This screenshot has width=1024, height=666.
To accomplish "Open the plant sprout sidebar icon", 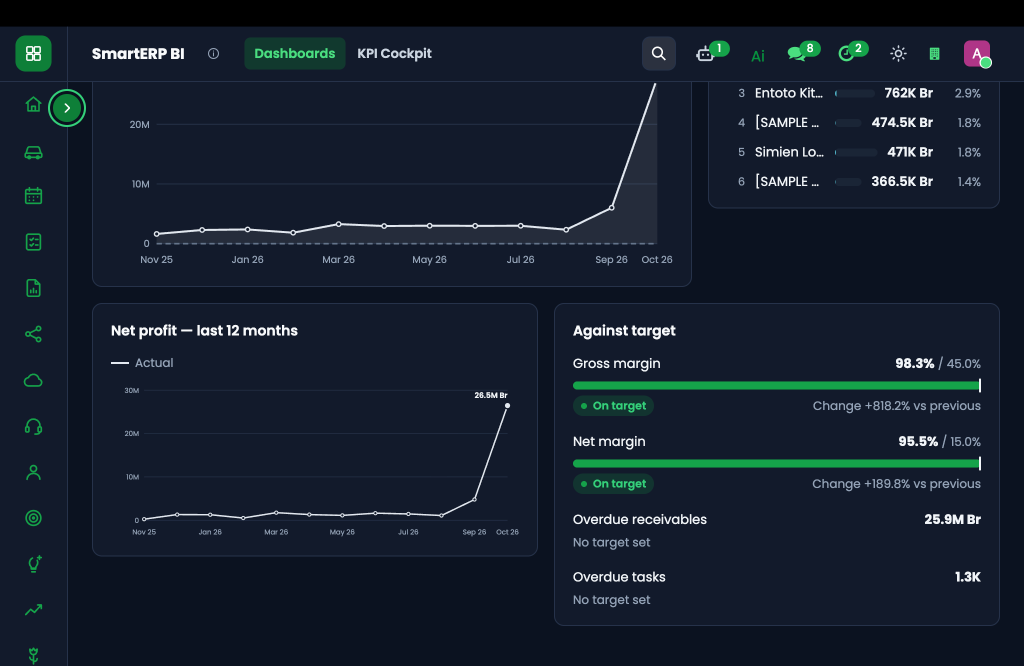I will (x=33, y=656).
